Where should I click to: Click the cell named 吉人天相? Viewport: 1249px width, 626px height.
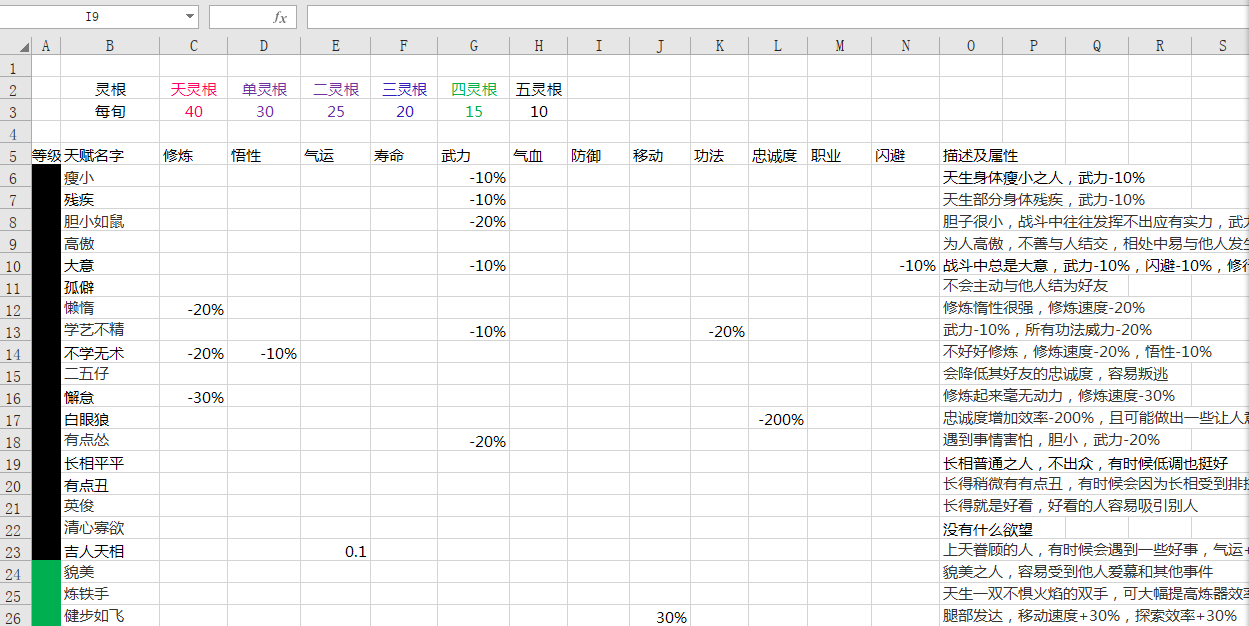pos(110,551)
